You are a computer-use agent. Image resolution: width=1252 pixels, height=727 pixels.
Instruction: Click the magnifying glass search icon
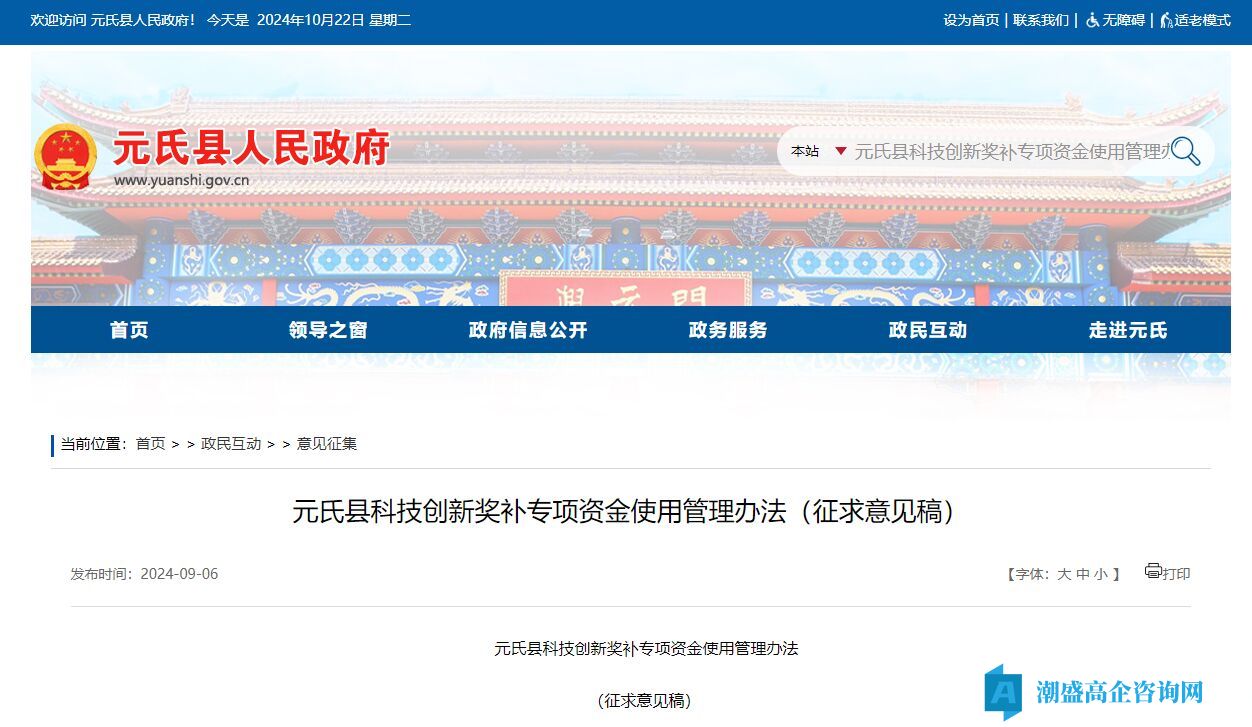pos(1186,152)
